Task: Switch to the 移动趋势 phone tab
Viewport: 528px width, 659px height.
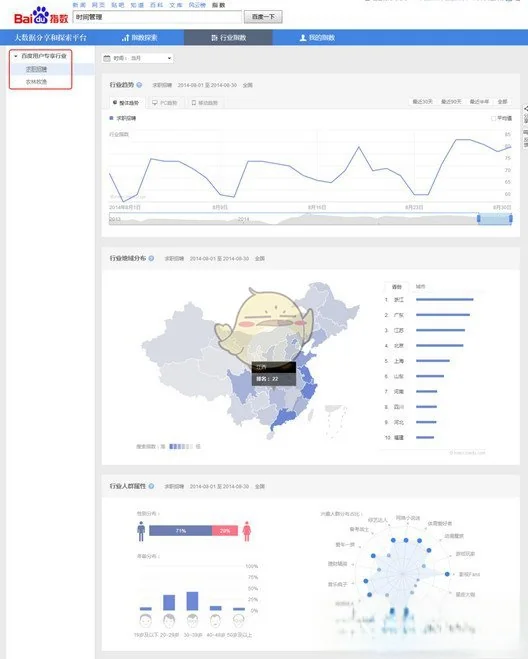Action: click(205, 103)
